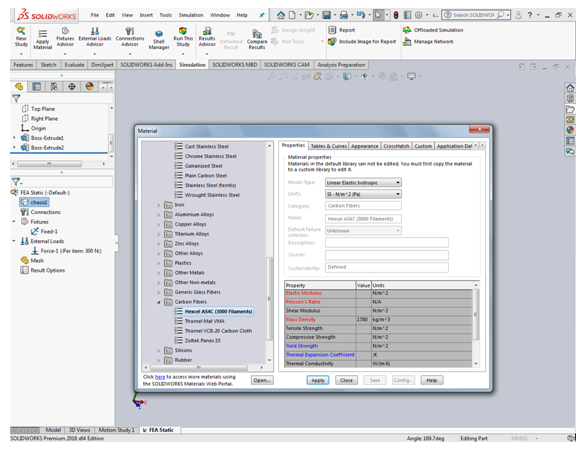Print using the printer icon
Screen dimensions: 585x451
(344, 15)
